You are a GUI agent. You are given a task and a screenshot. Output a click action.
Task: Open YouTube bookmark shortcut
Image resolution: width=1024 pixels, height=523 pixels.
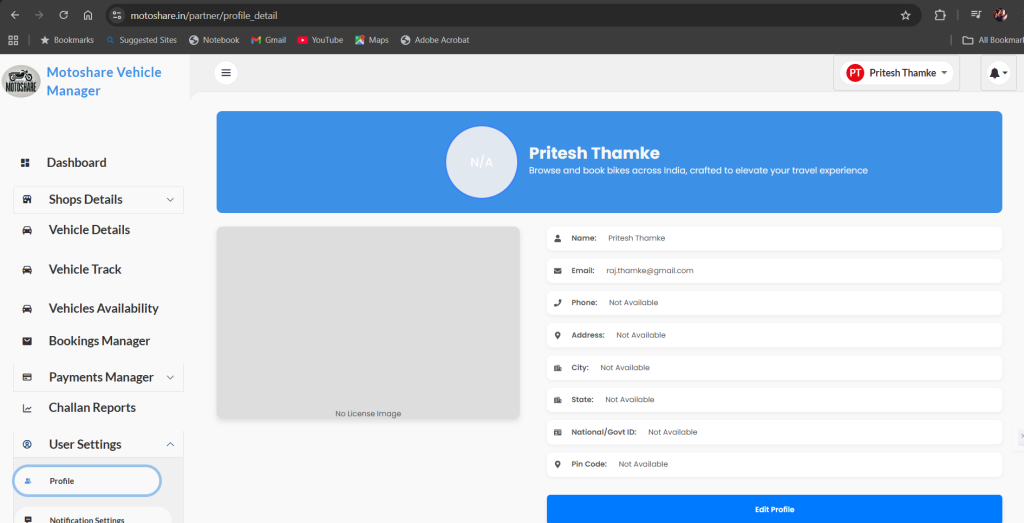click(320, 40)
